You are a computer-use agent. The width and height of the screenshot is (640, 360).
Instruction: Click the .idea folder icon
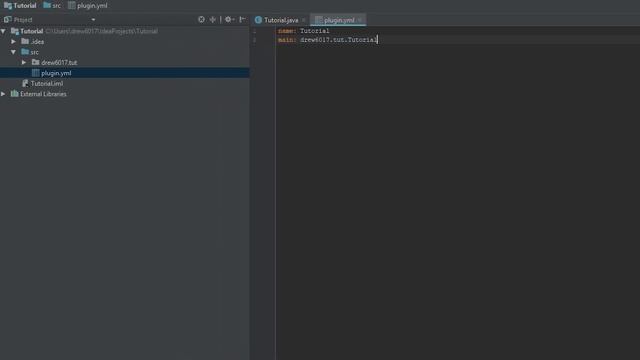25,41
